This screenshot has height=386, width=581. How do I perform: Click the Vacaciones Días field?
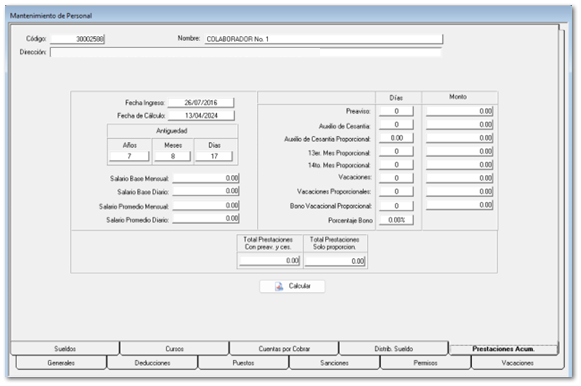(x=396, y=178)
